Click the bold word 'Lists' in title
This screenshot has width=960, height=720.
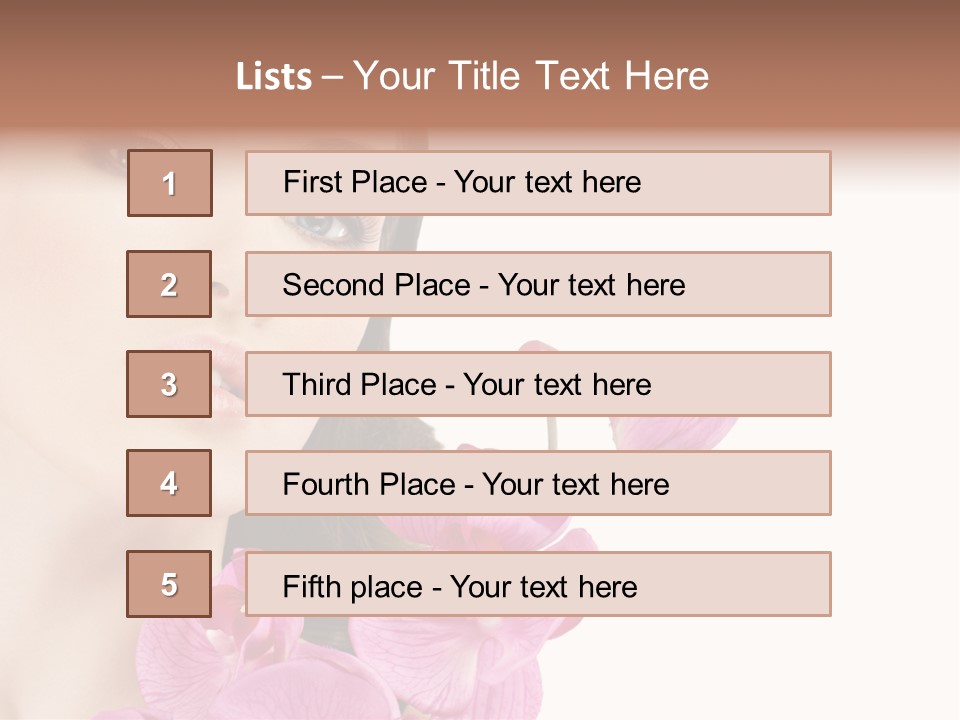(x=274, y=77)
